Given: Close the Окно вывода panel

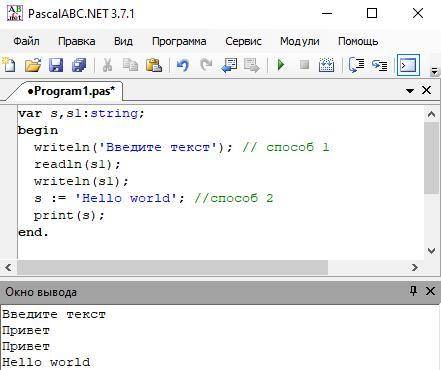Looking at the screenshot, I should [430, 291].
